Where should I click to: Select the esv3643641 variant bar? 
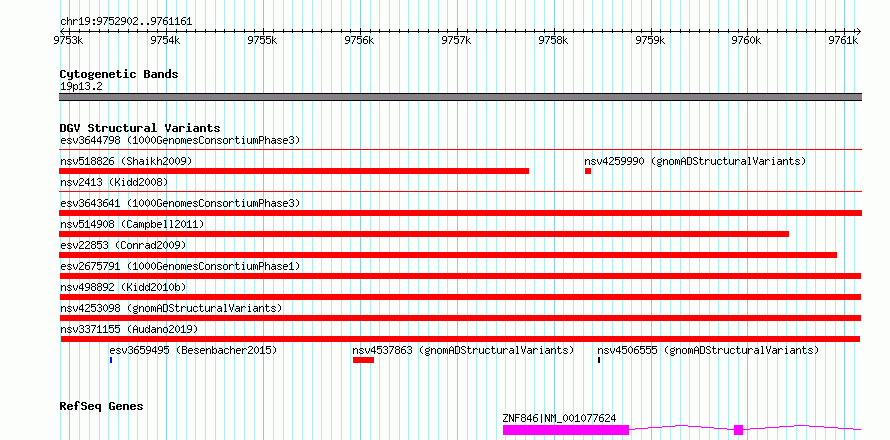point(461,213)
